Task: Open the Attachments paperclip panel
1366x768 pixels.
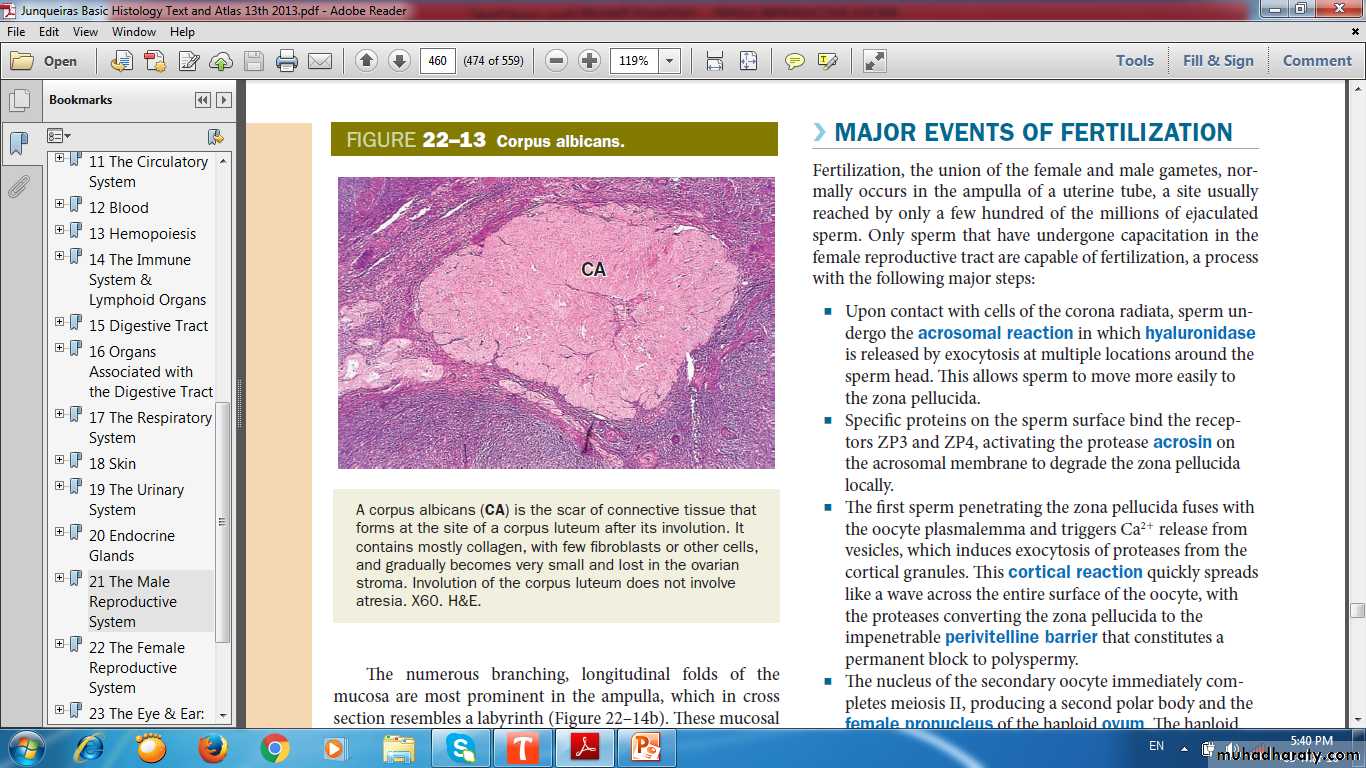Action: pos(19,187)
